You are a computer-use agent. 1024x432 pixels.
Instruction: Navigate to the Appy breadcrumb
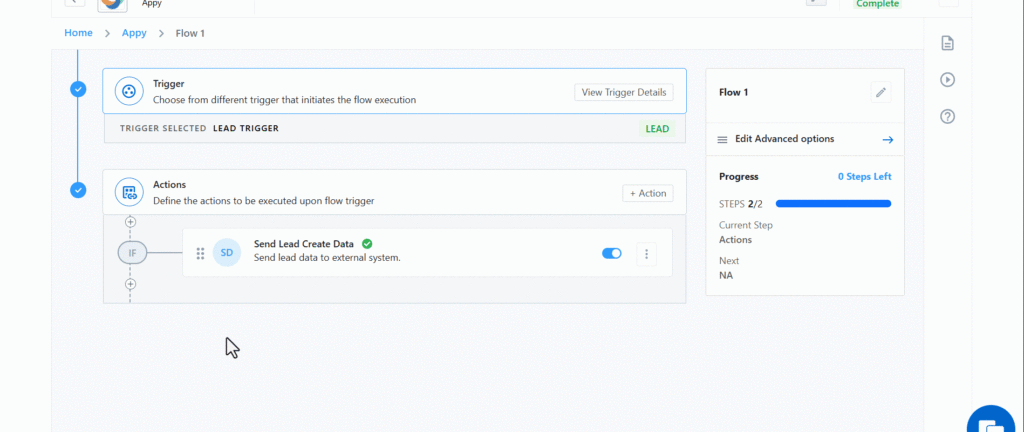point(134,33)
